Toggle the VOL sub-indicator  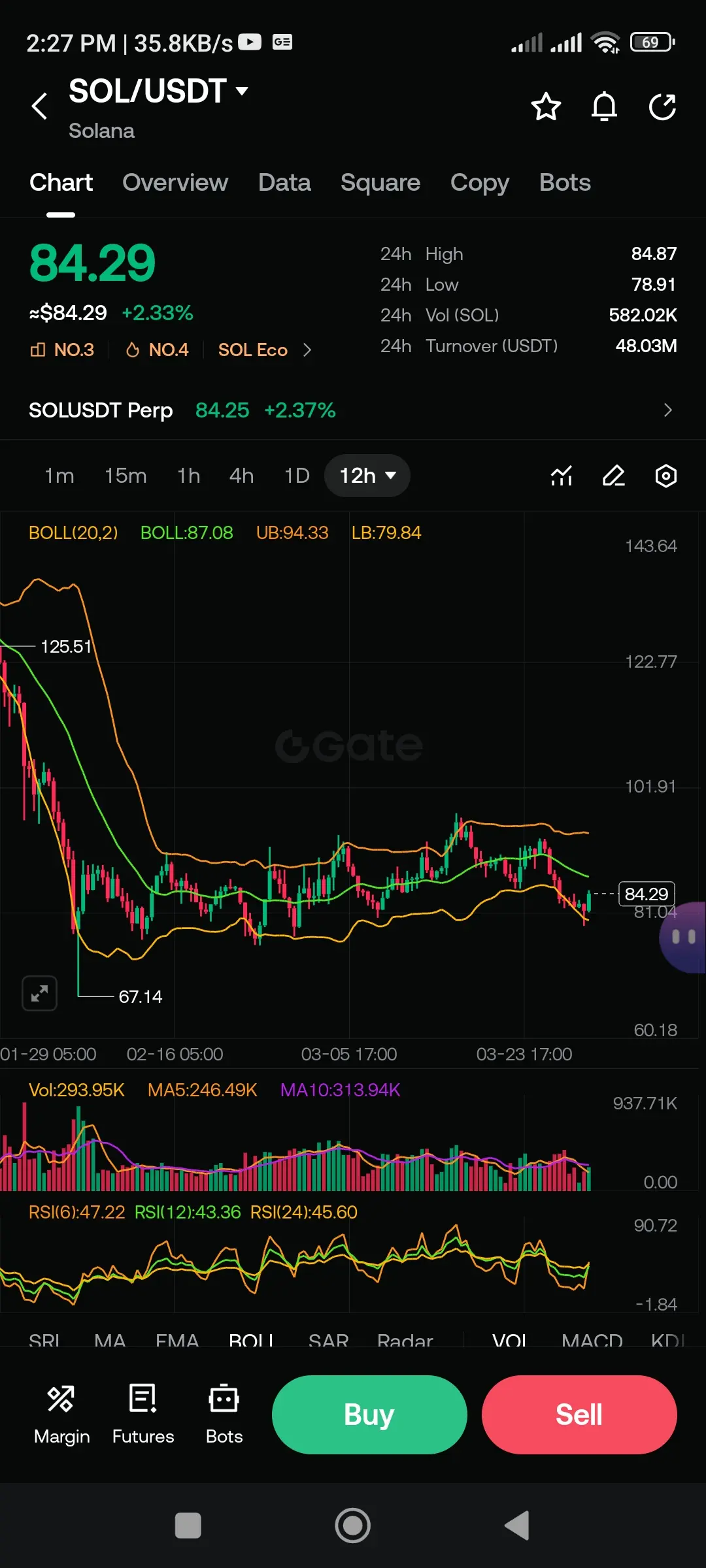click(x=510, y=1341)
